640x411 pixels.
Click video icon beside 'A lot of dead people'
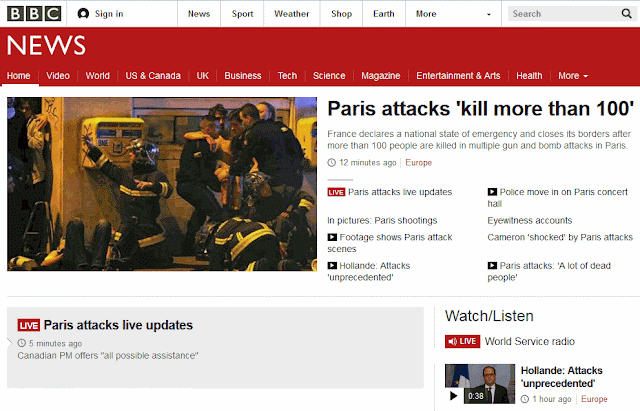pos(492,266)
